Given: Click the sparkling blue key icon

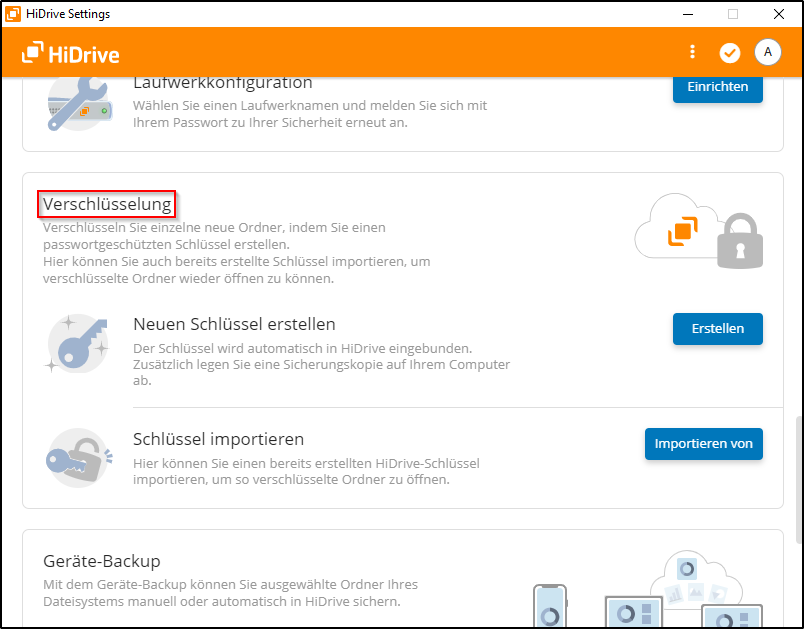Looking at the screenshot, I should point(79,343).
